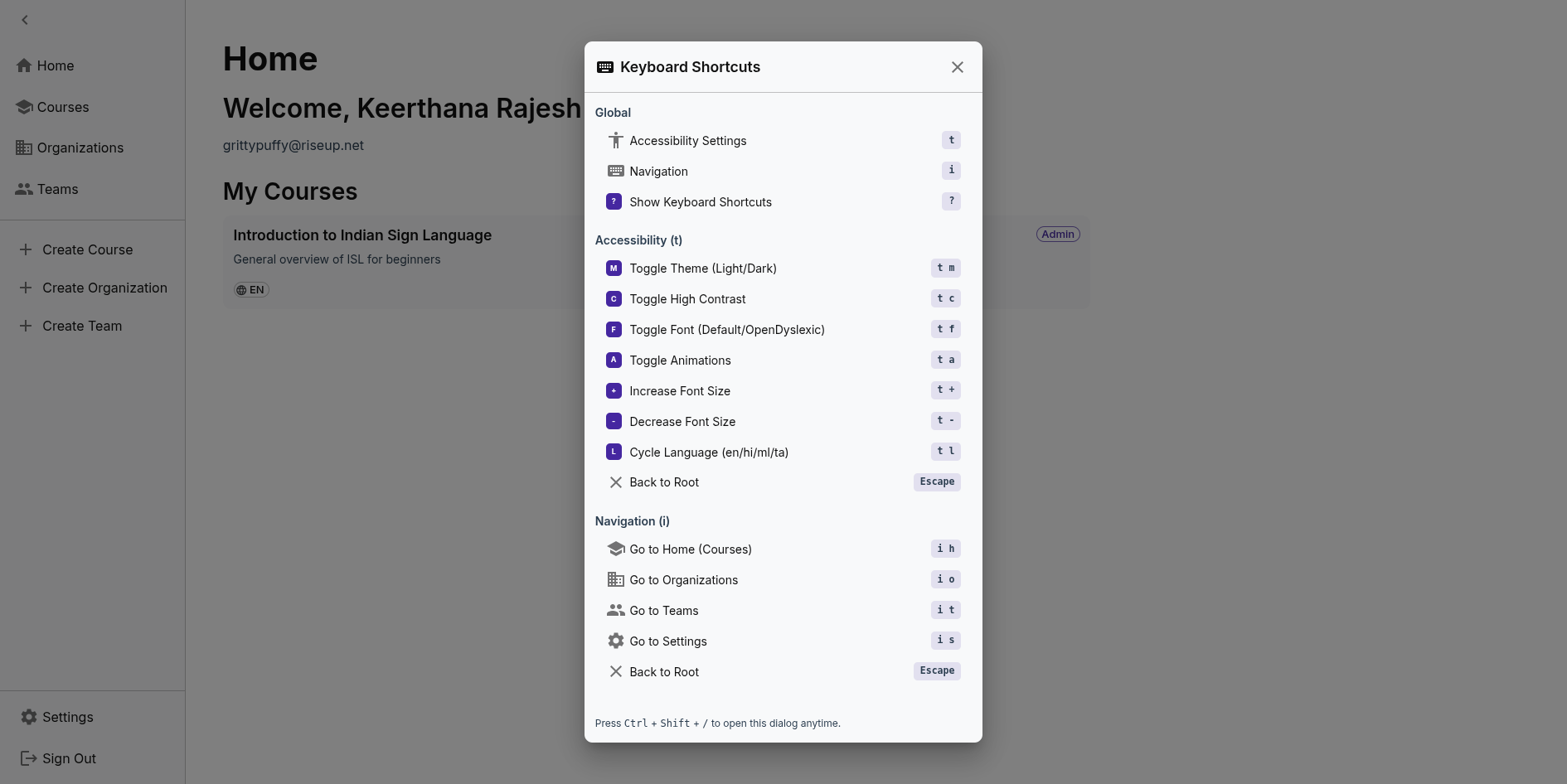1567x784 pixels.
Task: Click the 'i o' shortcut key badge
Action: point(945,579)
